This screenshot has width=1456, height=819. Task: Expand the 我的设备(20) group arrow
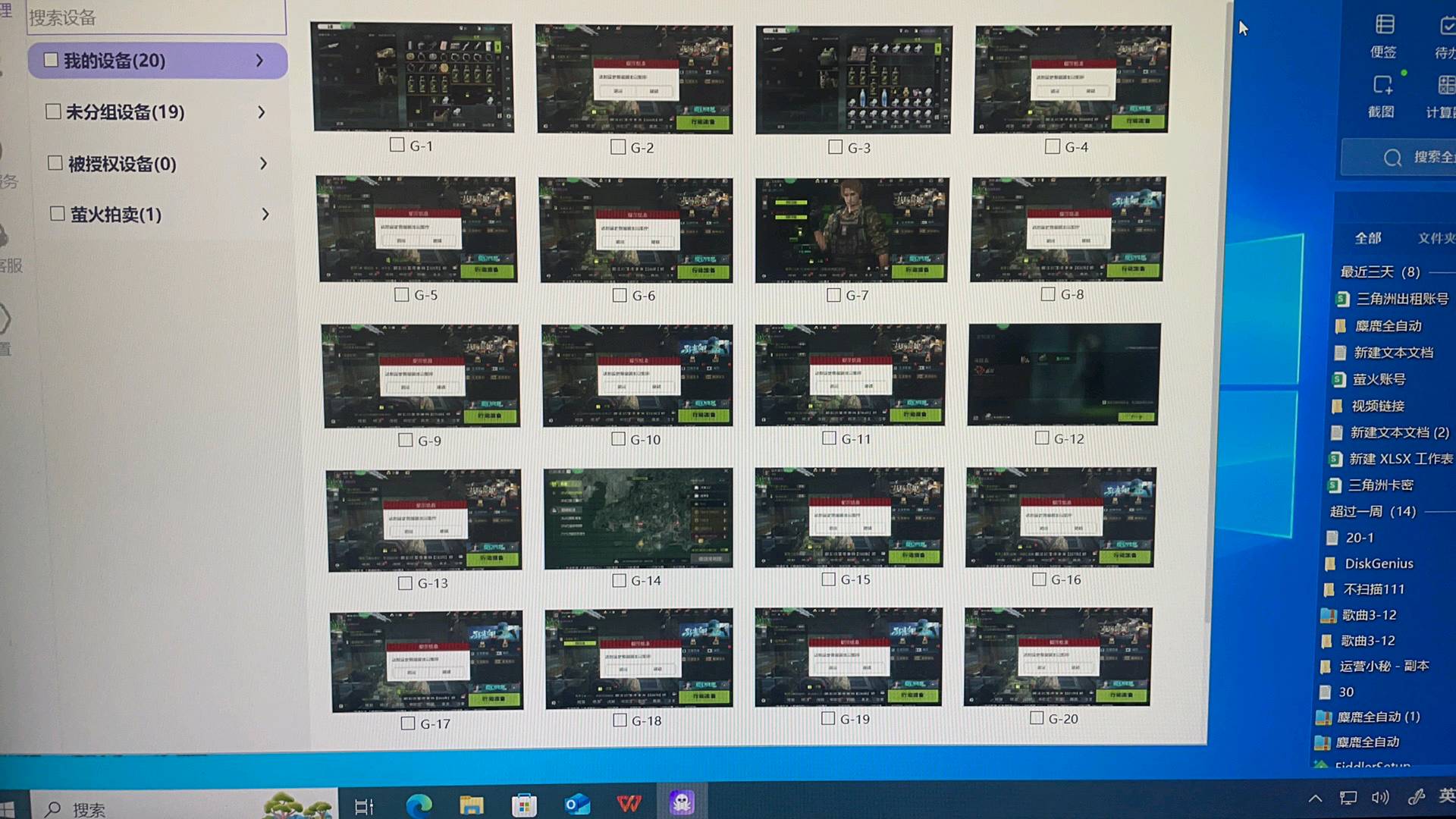(x=260, y=60)
